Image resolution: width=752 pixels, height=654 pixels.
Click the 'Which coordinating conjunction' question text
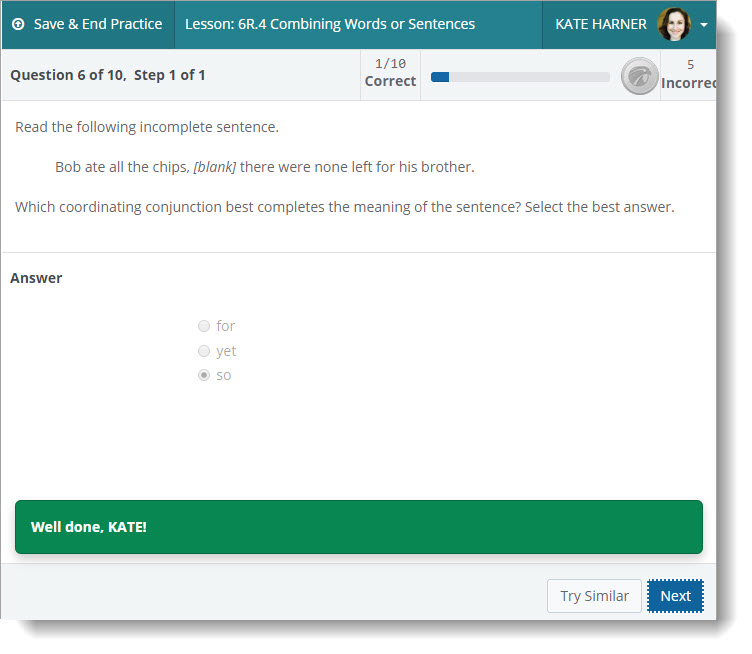pos(344,207)
